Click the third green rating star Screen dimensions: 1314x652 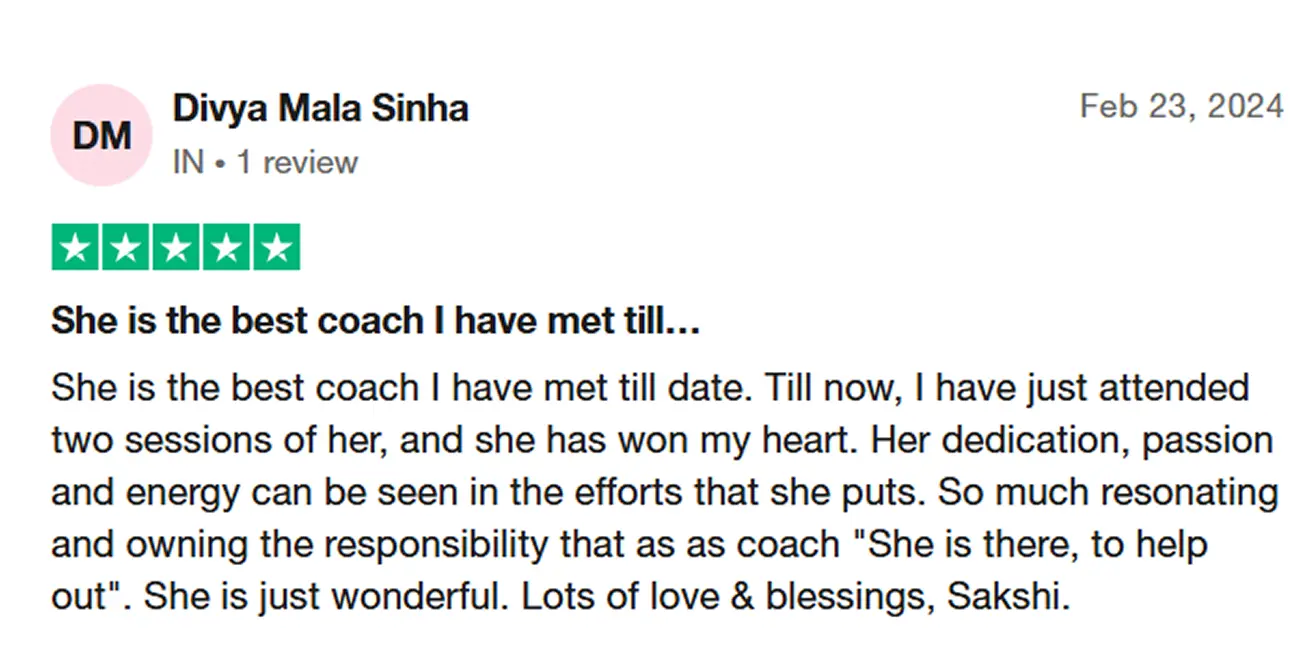[x=176, y=248]
